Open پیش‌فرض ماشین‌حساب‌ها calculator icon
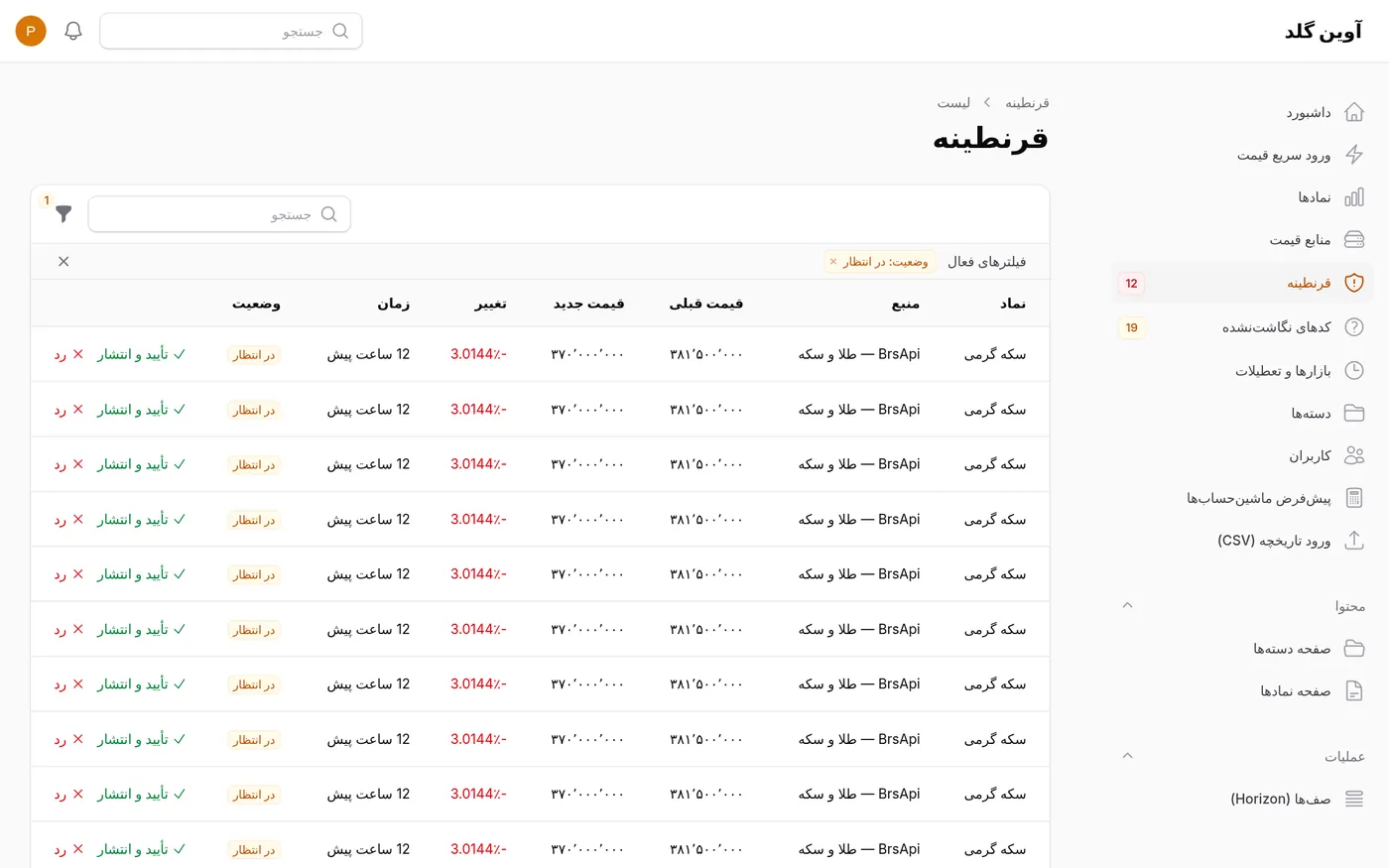Image resolution: width=1389 pixels, height=868 pixels. (1353, 498)
